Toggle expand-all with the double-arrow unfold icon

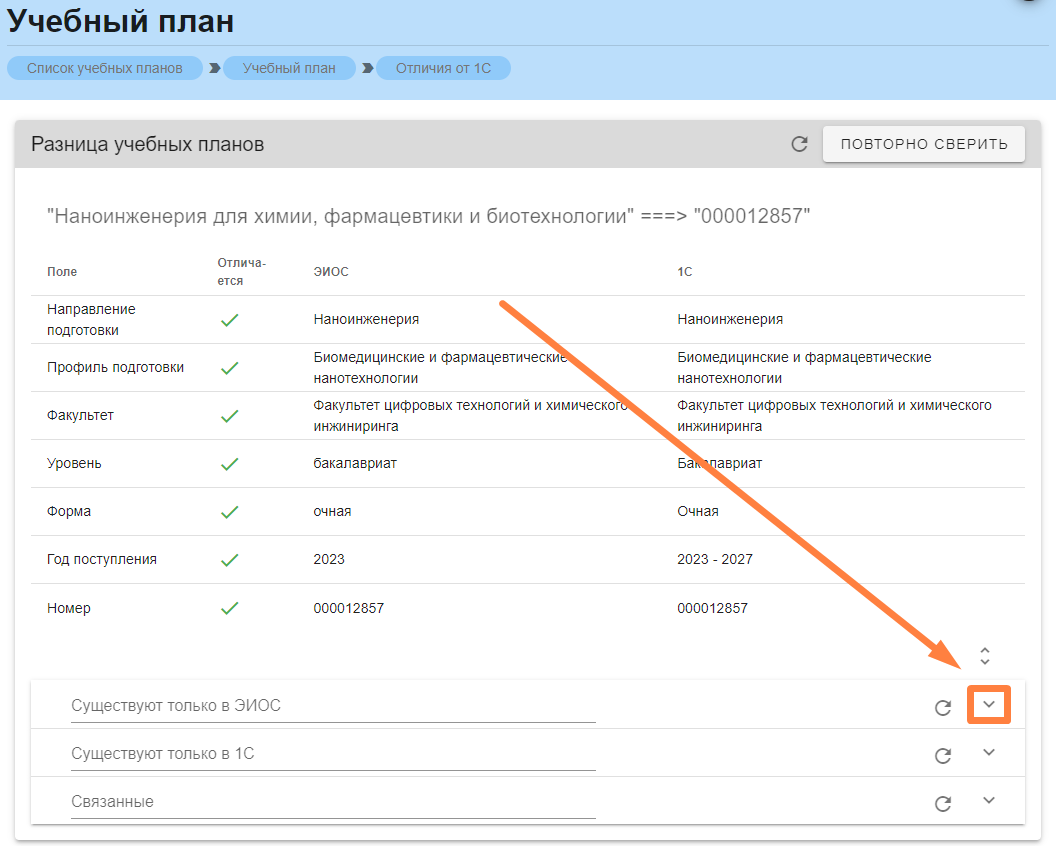coord(985,656)
